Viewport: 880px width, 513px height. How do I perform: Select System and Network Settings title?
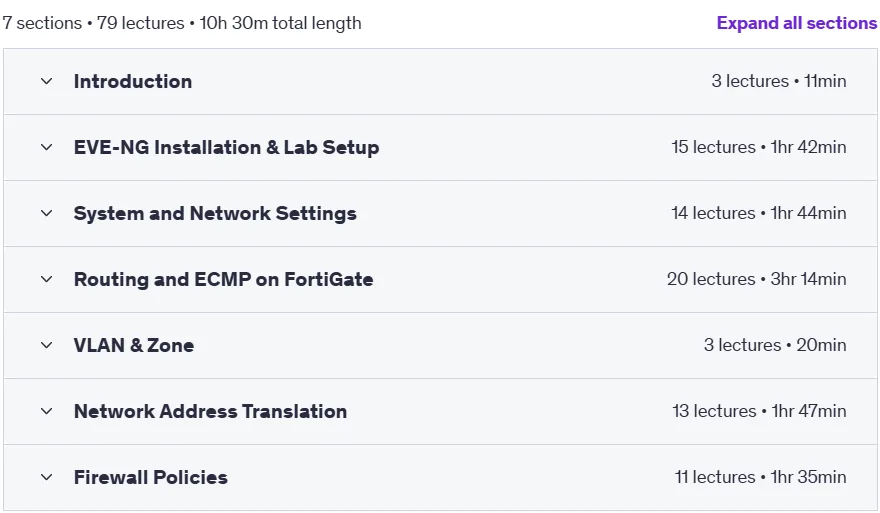216,213
